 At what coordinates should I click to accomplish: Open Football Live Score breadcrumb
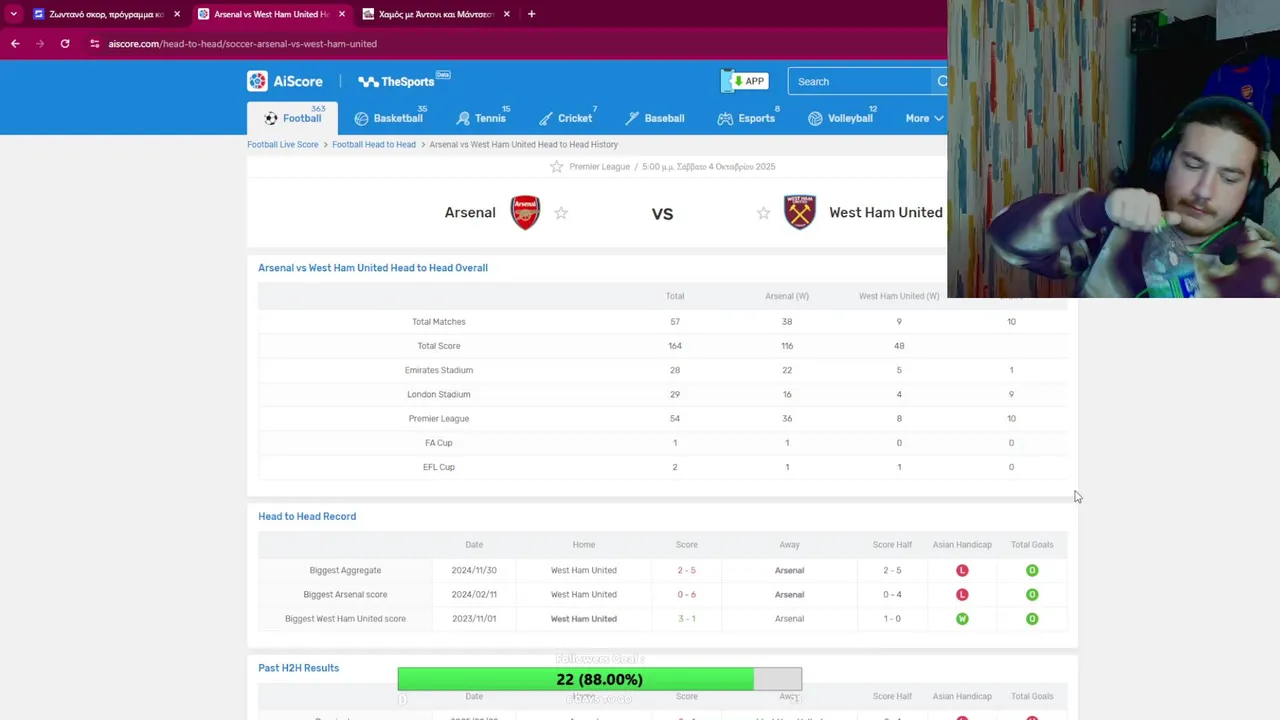point(283,144)
